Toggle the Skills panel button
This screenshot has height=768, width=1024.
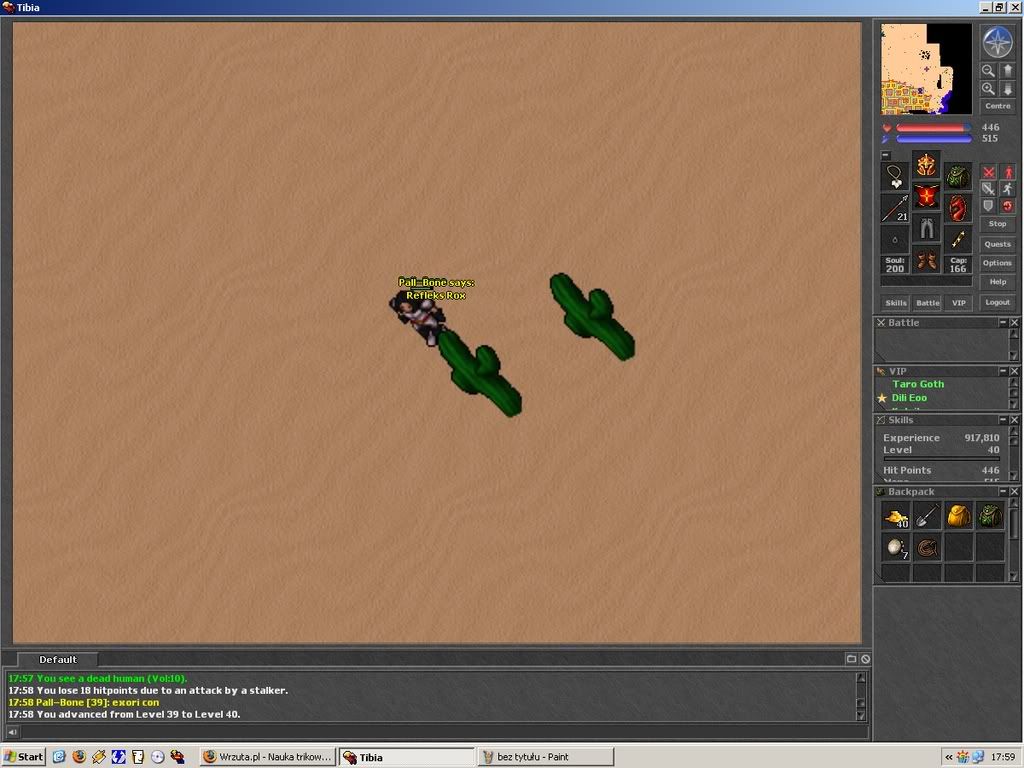point(895,303)
